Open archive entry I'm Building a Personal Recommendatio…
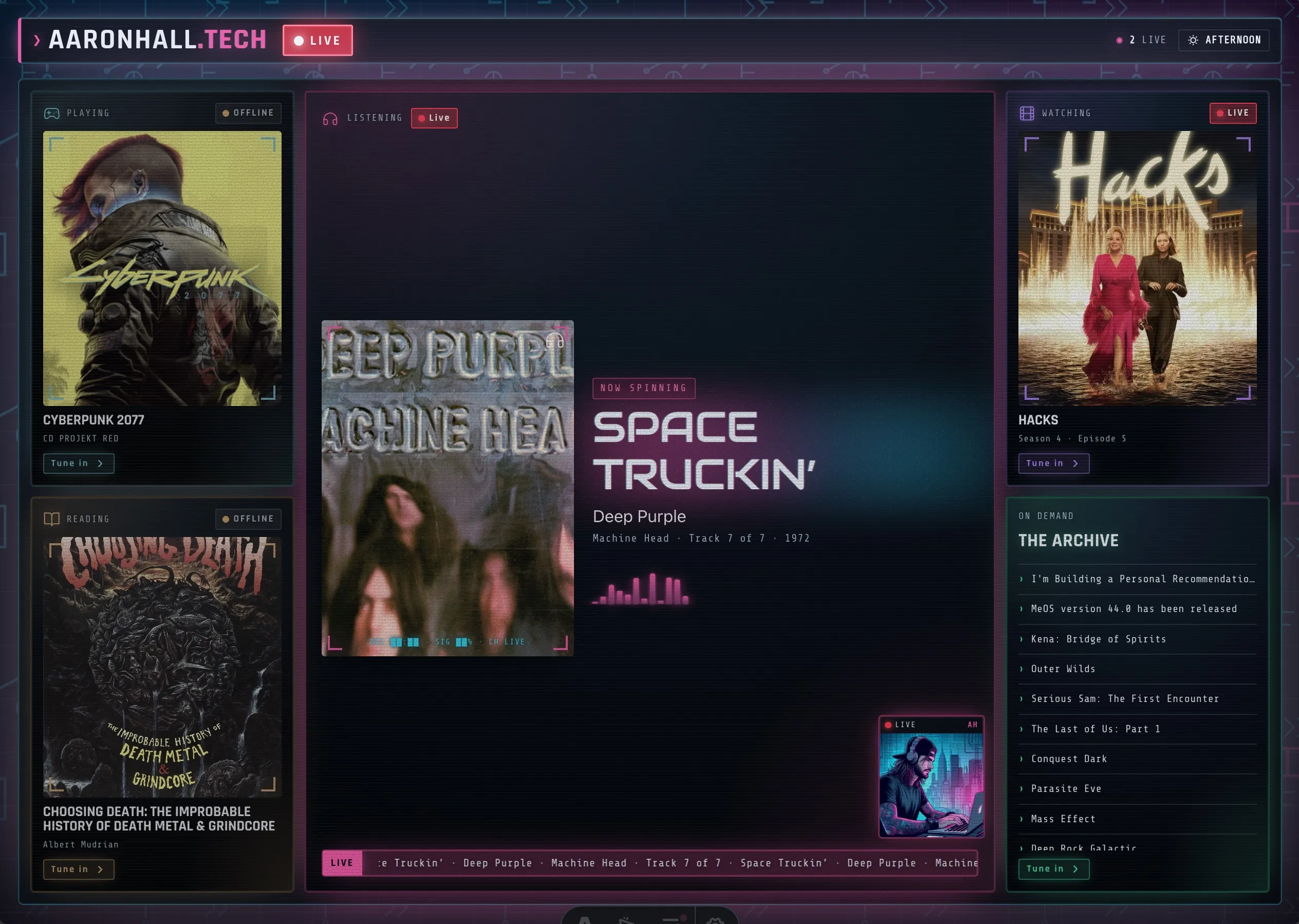 [x=1137, y=579]
